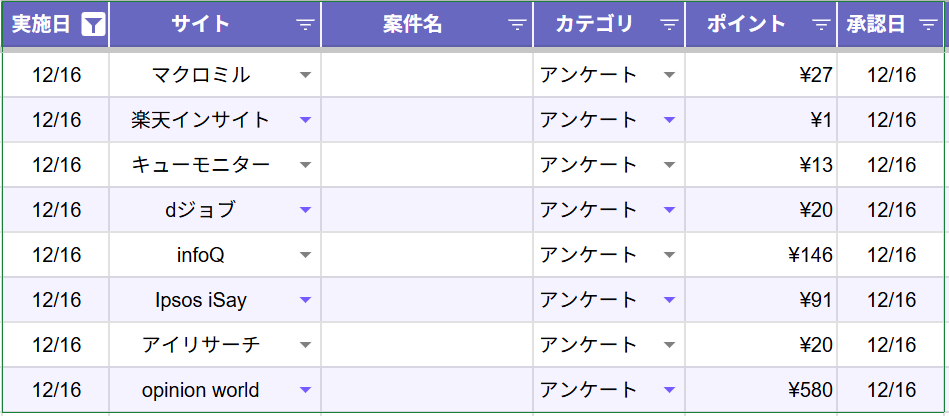Open the ポイント column filter menu

coord(821,25)
